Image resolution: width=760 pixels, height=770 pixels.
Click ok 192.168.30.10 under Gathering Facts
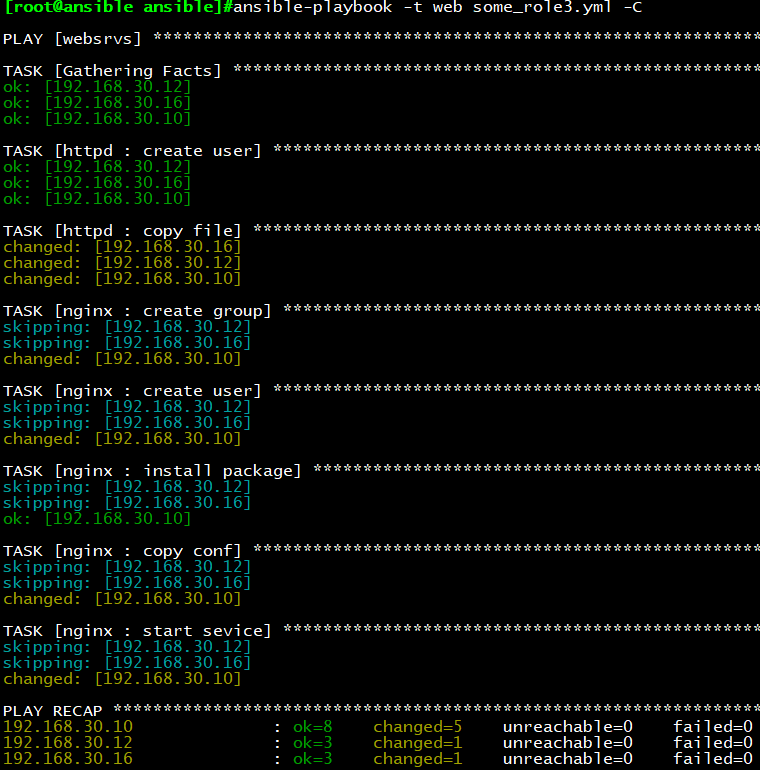97,119
